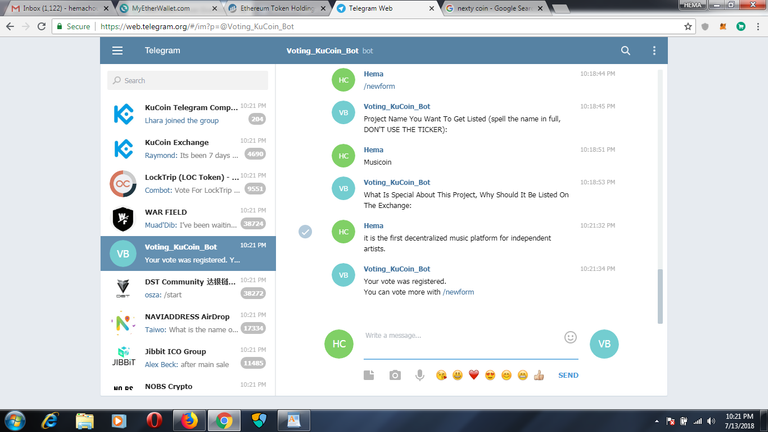Screen dimensions: 768x432
Task: Click the SEND button
Action: (568, 375)
